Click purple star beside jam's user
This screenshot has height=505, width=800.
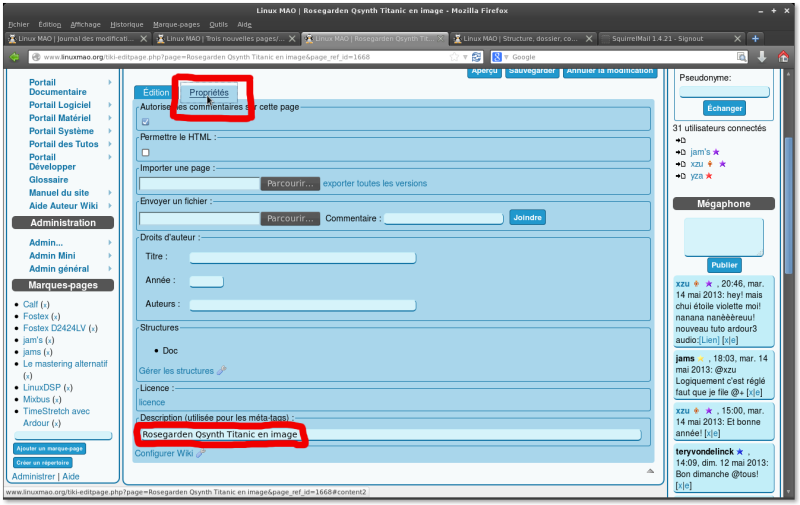tap(716, 152)
